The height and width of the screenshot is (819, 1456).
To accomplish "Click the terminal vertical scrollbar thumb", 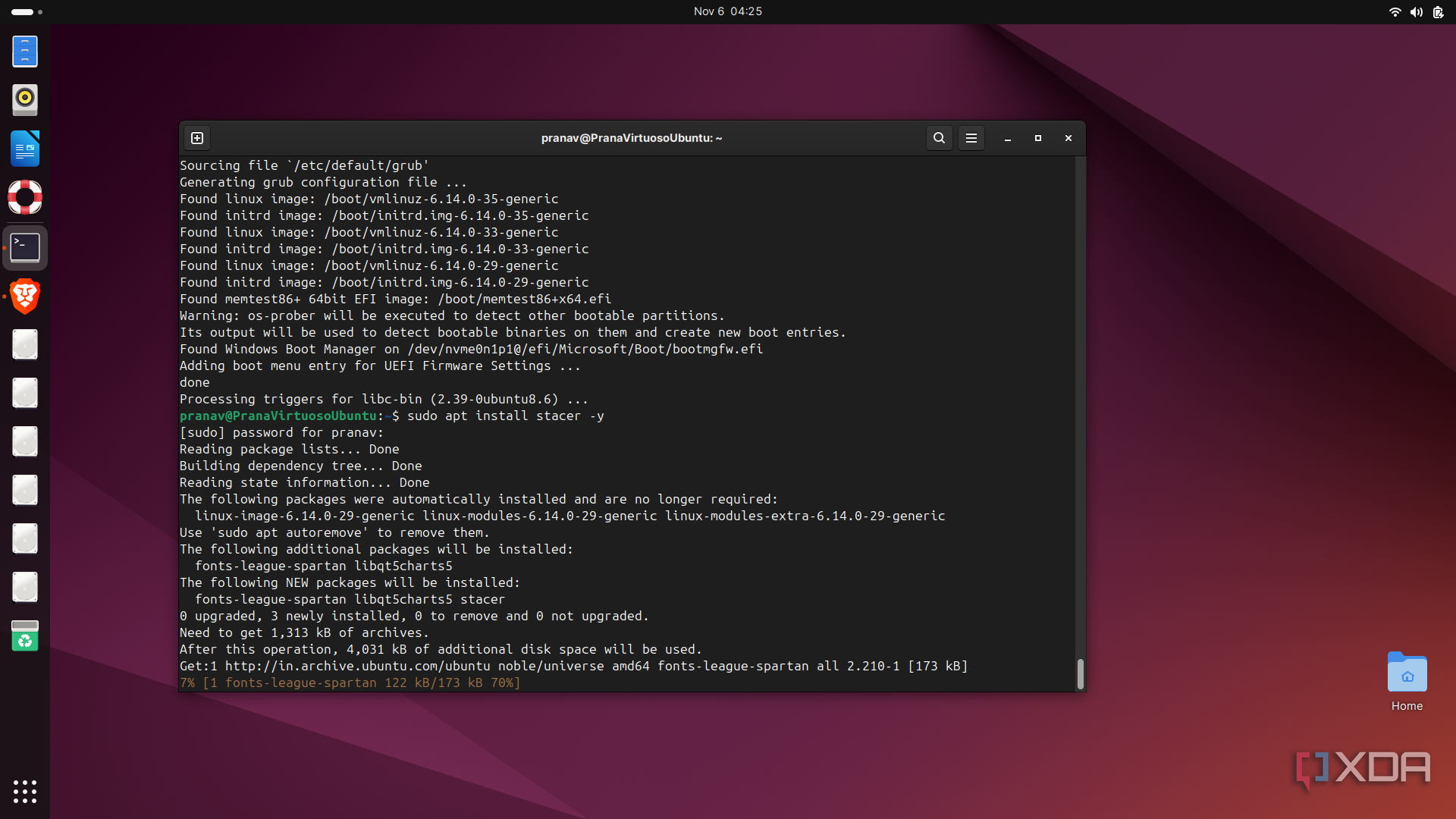I will click(1080, 673).
